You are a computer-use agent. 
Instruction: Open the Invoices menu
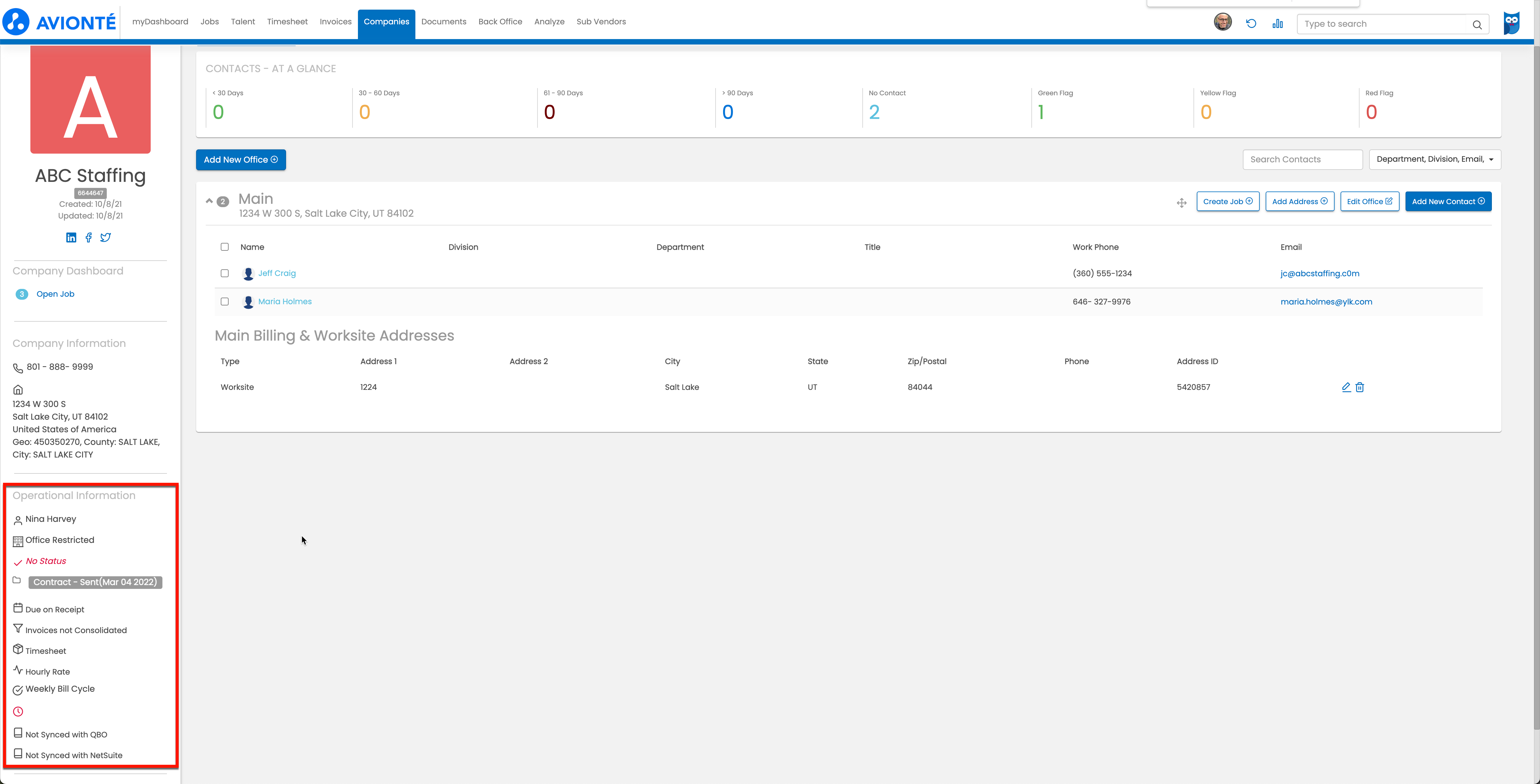[335, 22]
